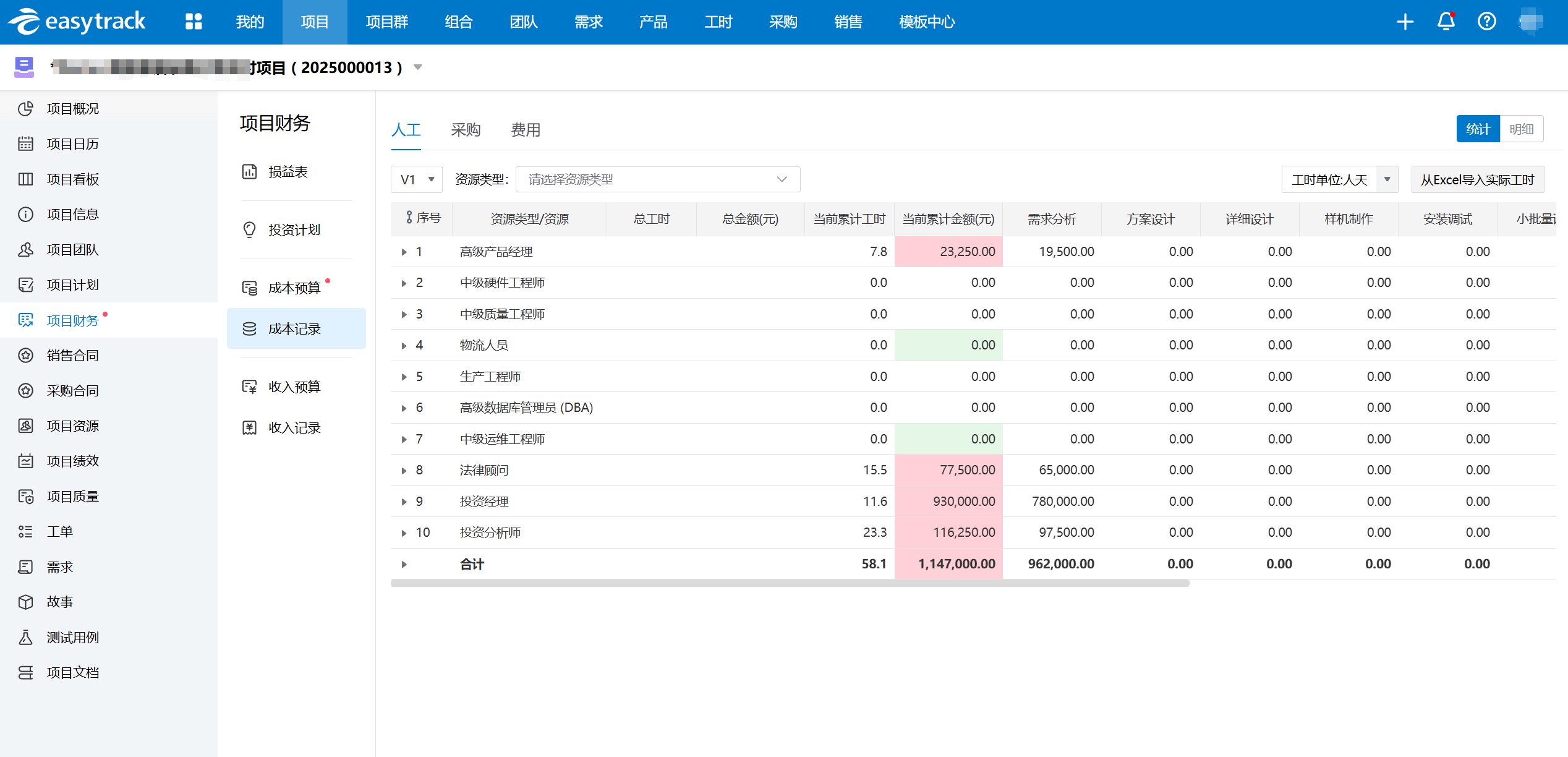
Task: Open the help question mark icon
Action: [x=1486, y=22]
